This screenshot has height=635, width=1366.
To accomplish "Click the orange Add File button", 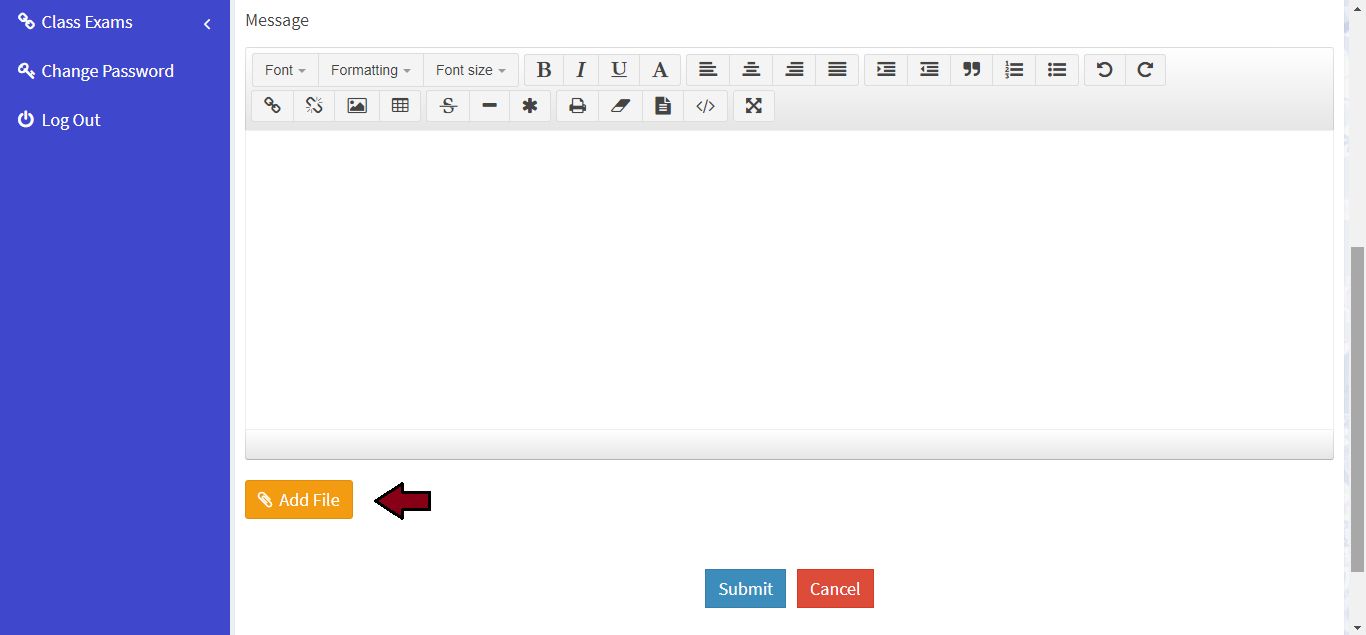I will [x=299, y=500].
